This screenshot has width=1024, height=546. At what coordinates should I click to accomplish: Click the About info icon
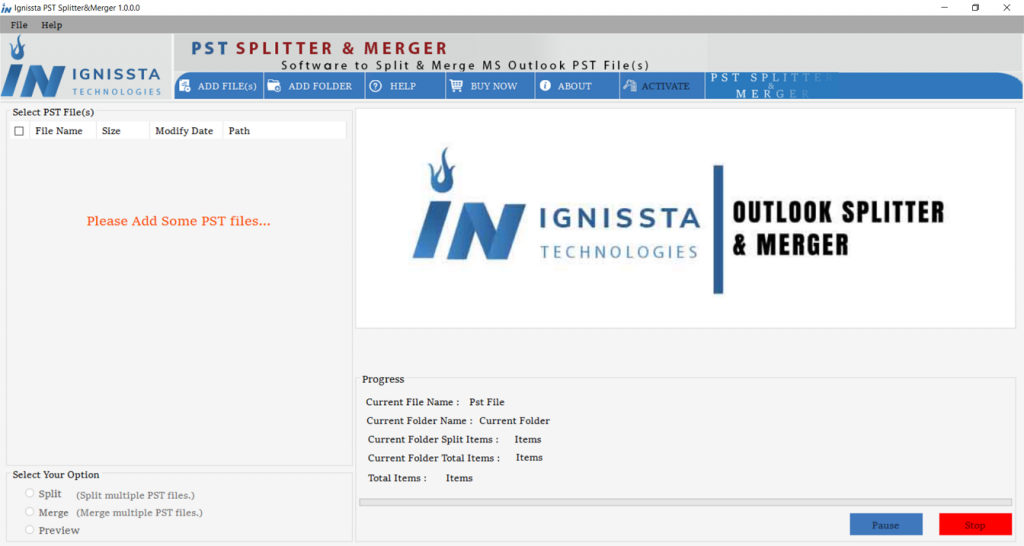[x=545, y=86]
